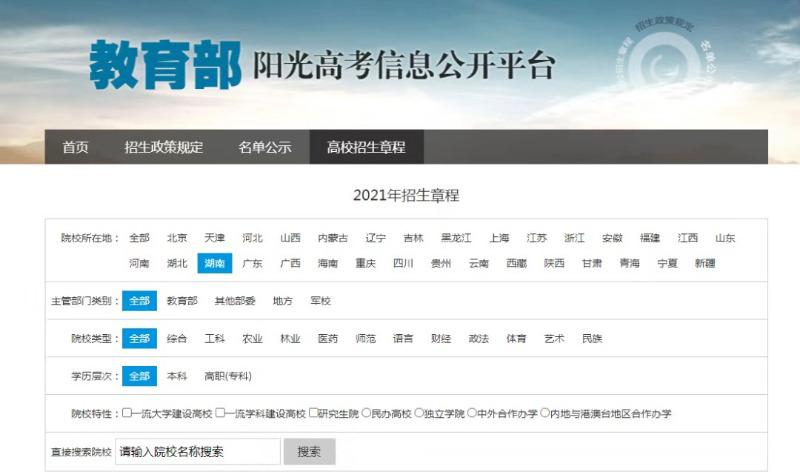Image resolution: width=800 pixels, height=472 pixels.
Task: Select 内地与港澳台地区合作办学 radio button
Action: (x=544, y=413)
